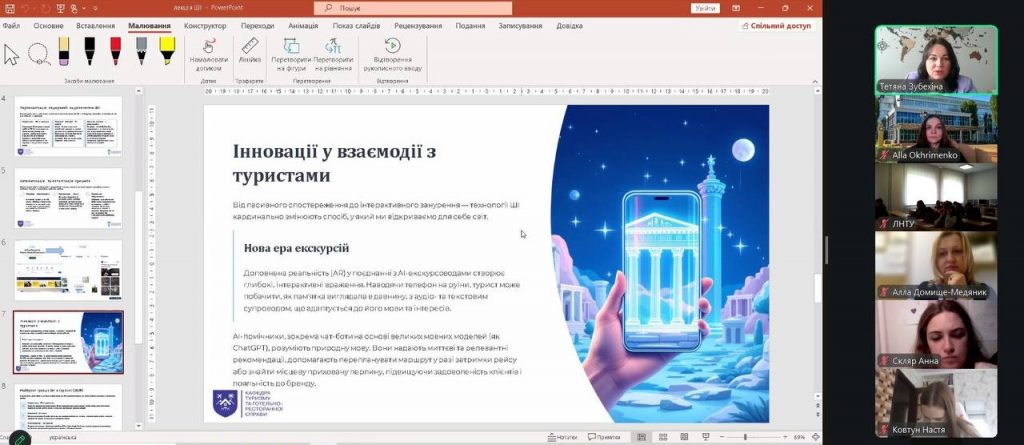This screenshot has height=445, width=1024.
Task: Collapse the ribbon with the chevron arrow
Action: tap(814, 81)
